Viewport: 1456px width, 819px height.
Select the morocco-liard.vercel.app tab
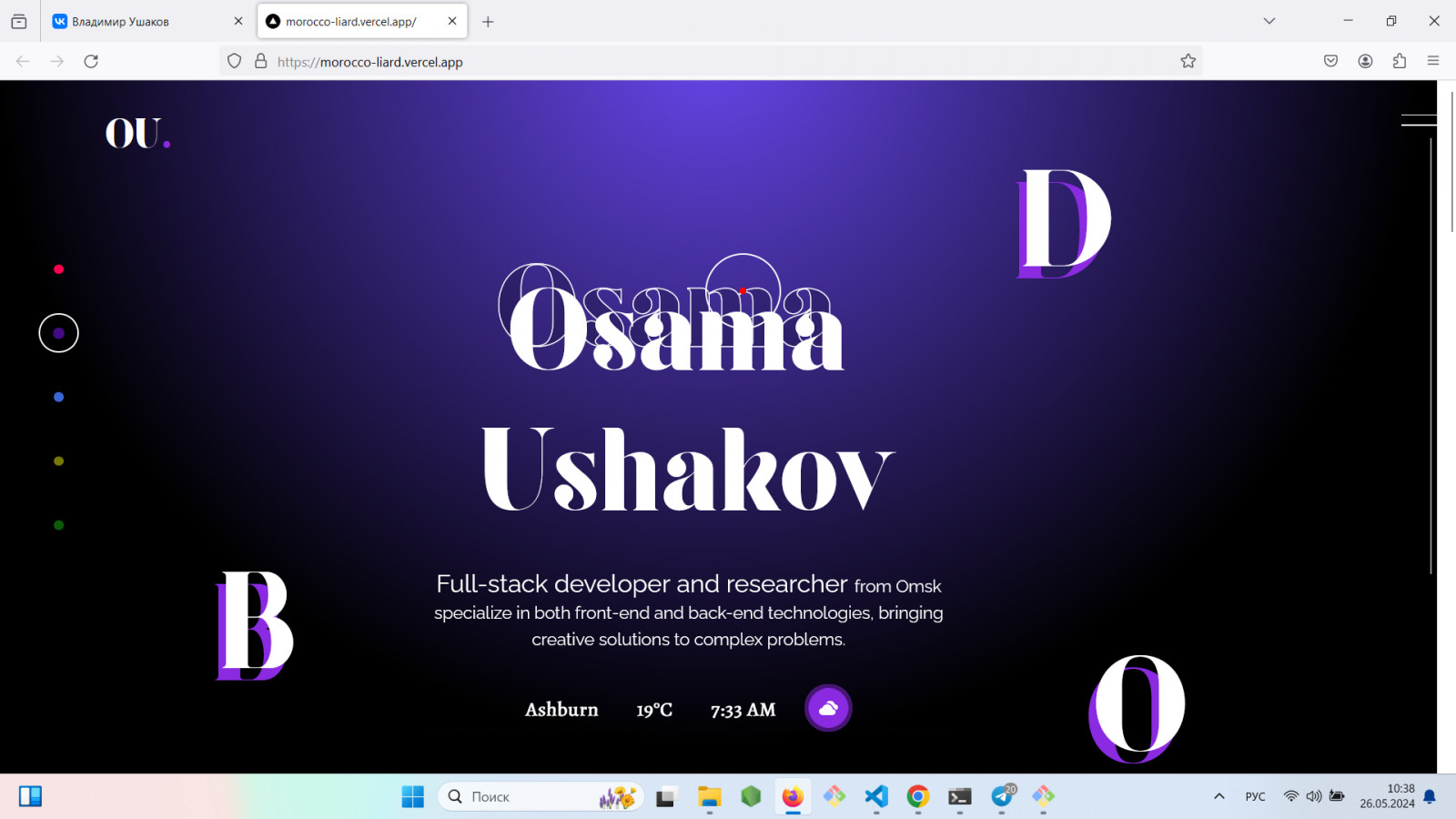pyautogui.click(x=362, y=21)
